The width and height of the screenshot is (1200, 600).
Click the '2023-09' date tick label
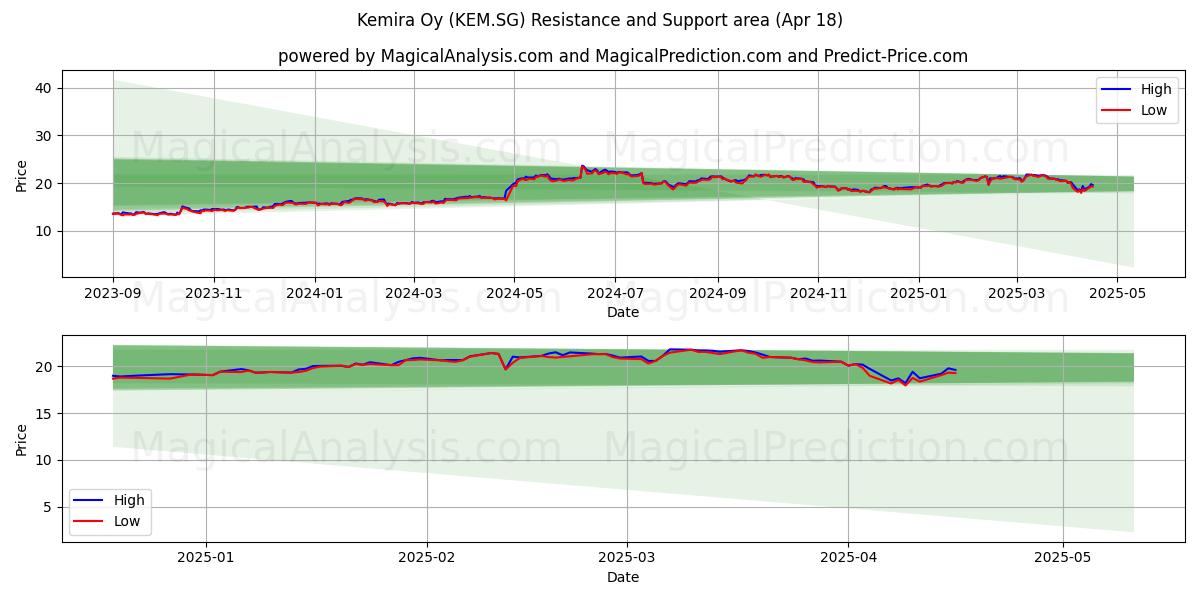coord(113,295)
